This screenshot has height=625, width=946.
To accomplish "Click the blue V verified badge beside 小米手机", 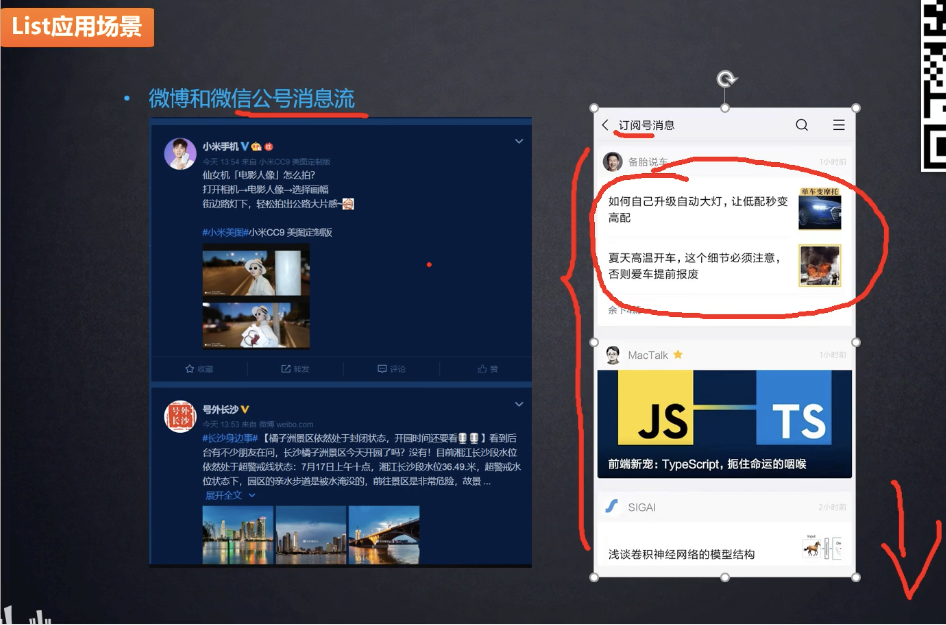I will tap(245, 146).
